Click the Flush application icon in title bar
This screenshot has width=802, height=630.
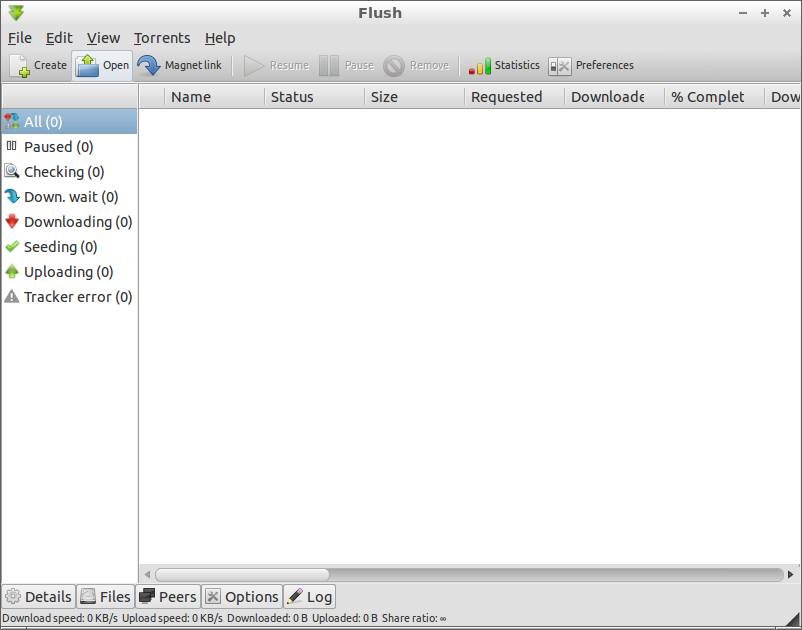tap(16, 13)
